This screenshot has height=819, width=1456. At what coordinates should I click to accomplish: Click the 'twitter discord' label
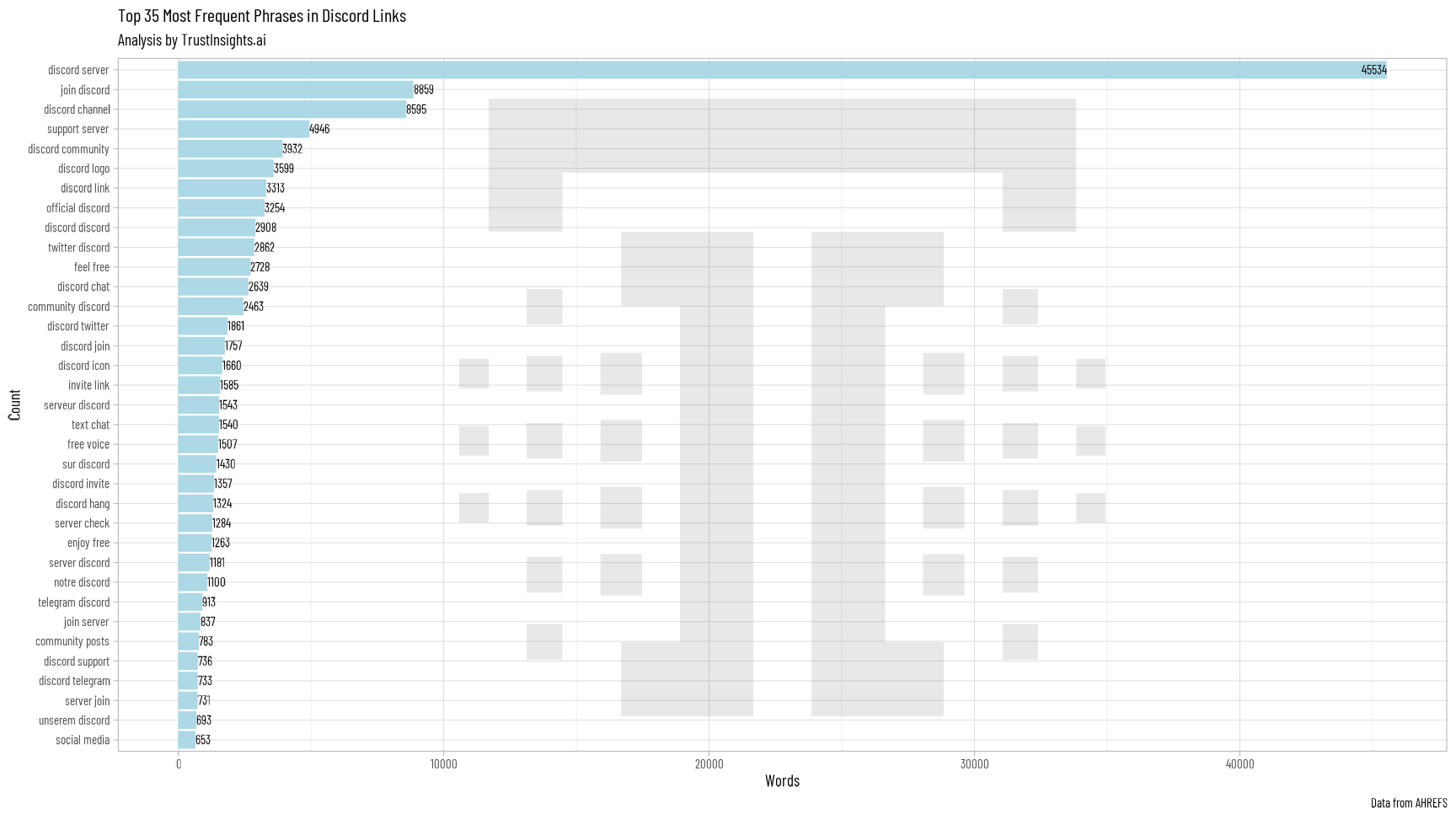tap(78, 248)
